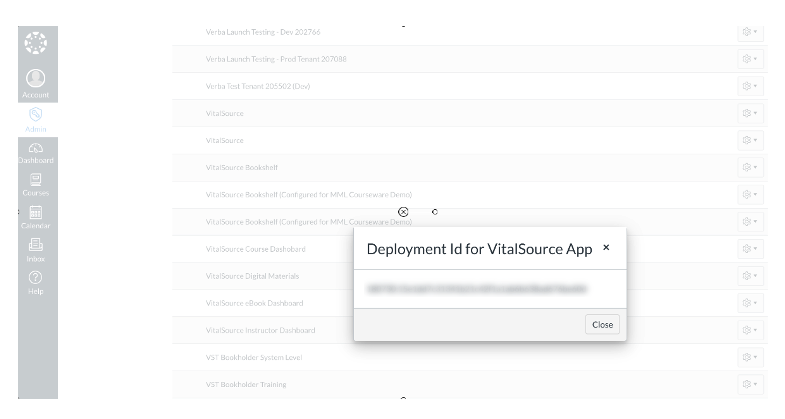Select Verba Launch Testing - Dev 202766 row text
The width and height of the screenshot is (785, 419).
click(x=263, y=32)
